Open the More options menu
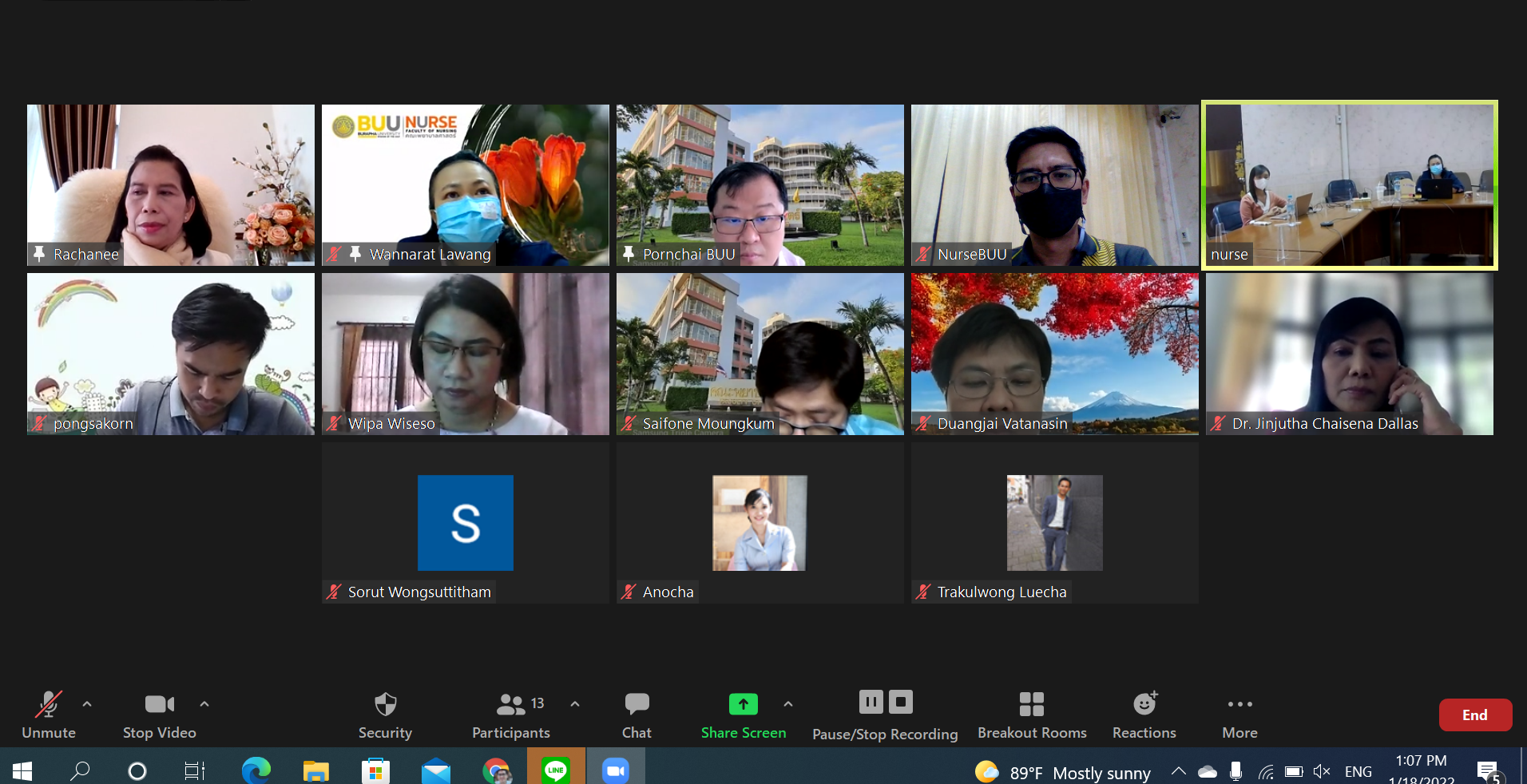1527x784 pixels. point(1239,715)
